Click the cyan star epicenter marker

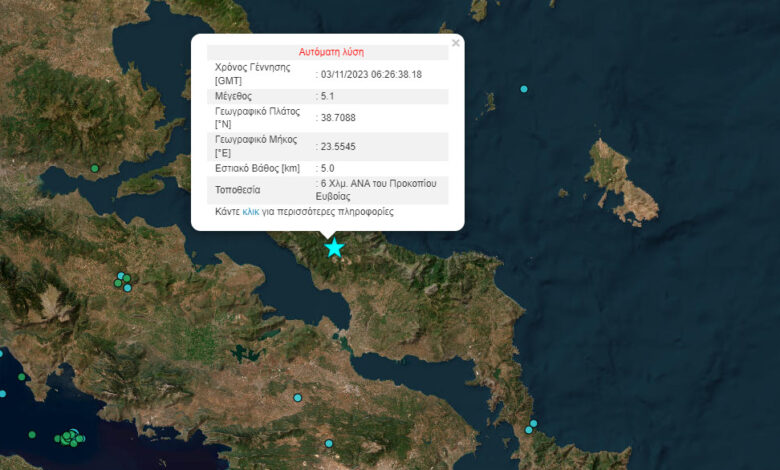334,247
